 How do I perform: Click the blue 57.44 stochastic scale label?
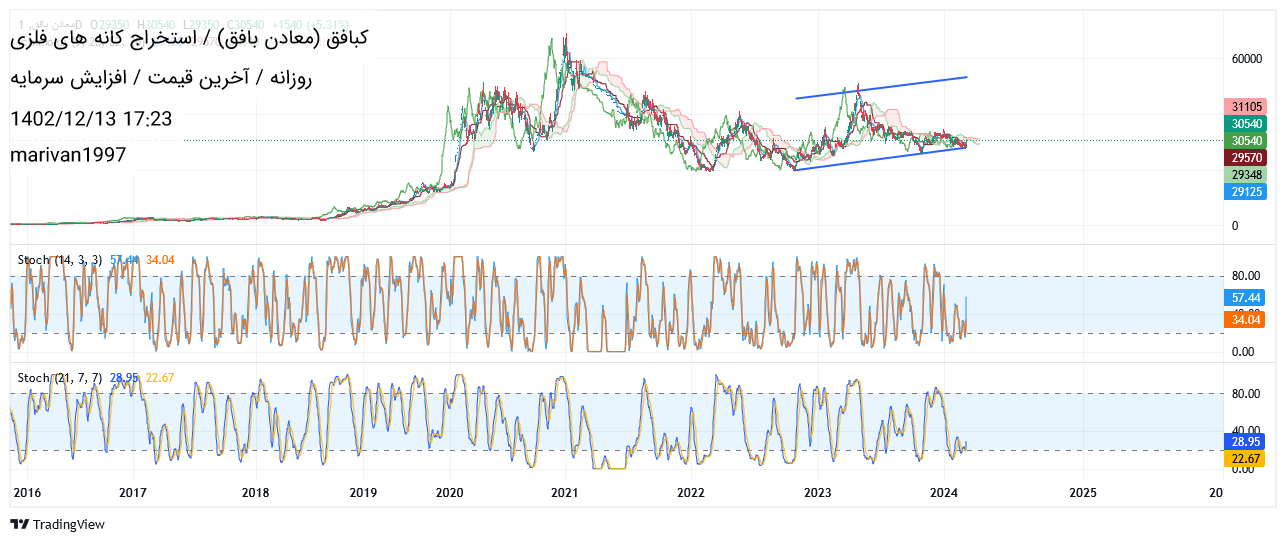(1245, 297)
